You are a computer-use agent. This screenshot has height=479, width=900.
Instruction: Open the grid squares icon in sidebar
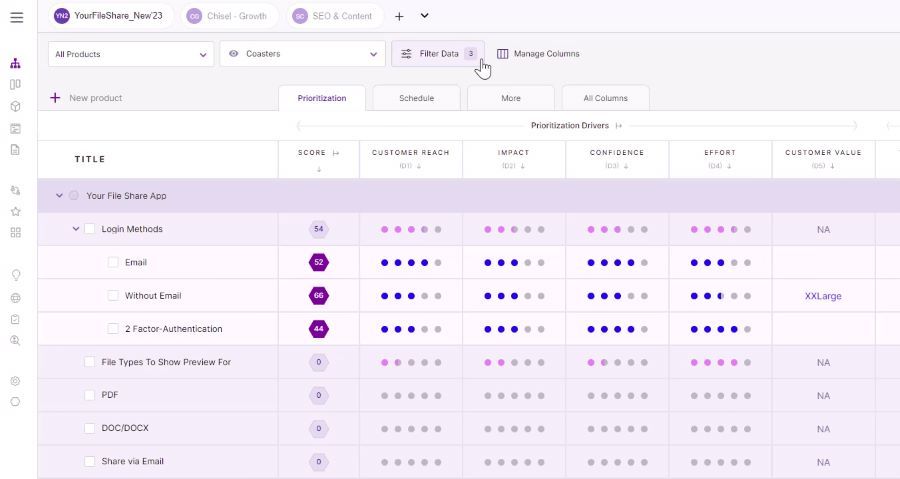click(x=15, y=232)
